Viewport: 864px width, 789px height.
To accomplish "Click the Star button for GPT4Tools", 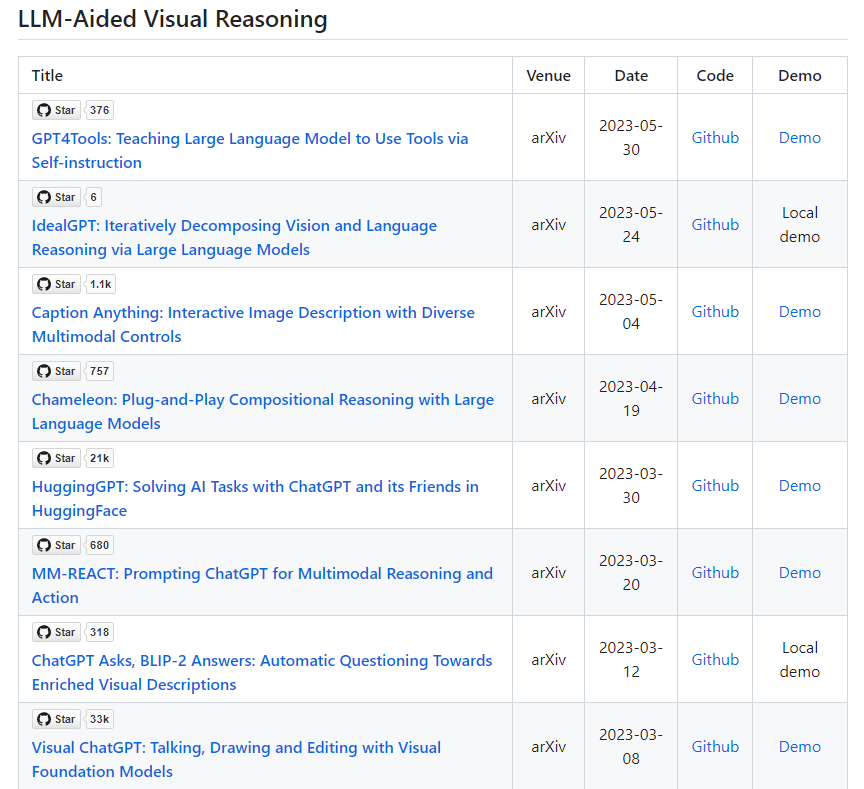I will tap(56, 110).
